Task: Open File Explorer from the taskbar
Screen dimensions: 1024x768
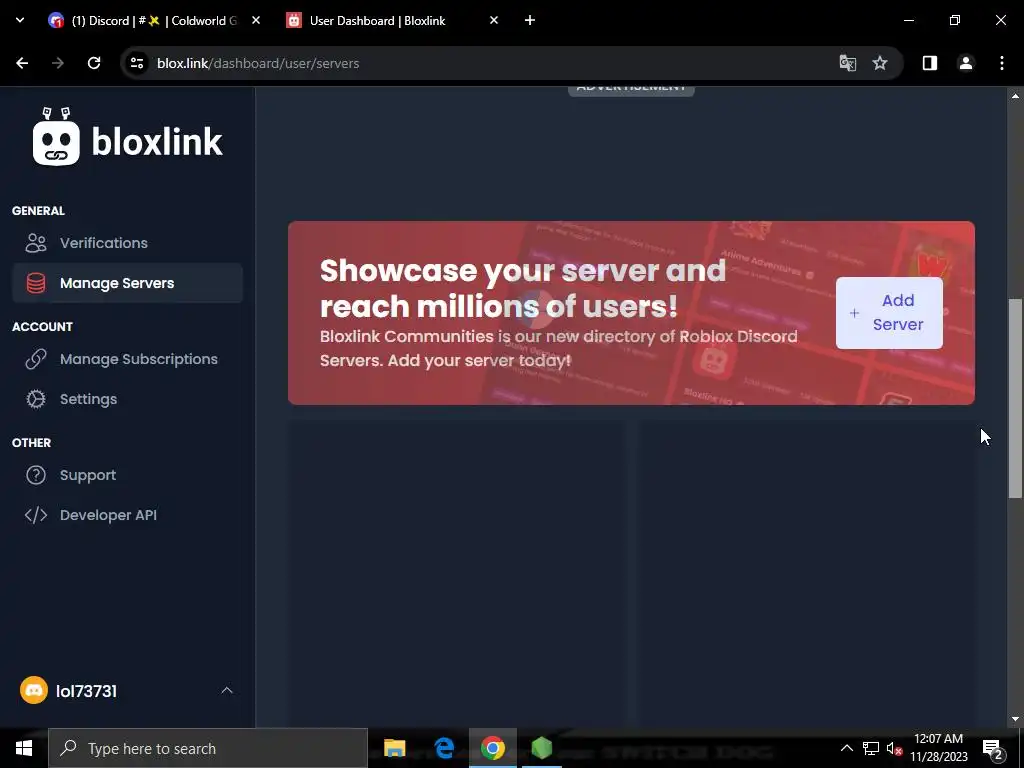Action: point(394,748)
